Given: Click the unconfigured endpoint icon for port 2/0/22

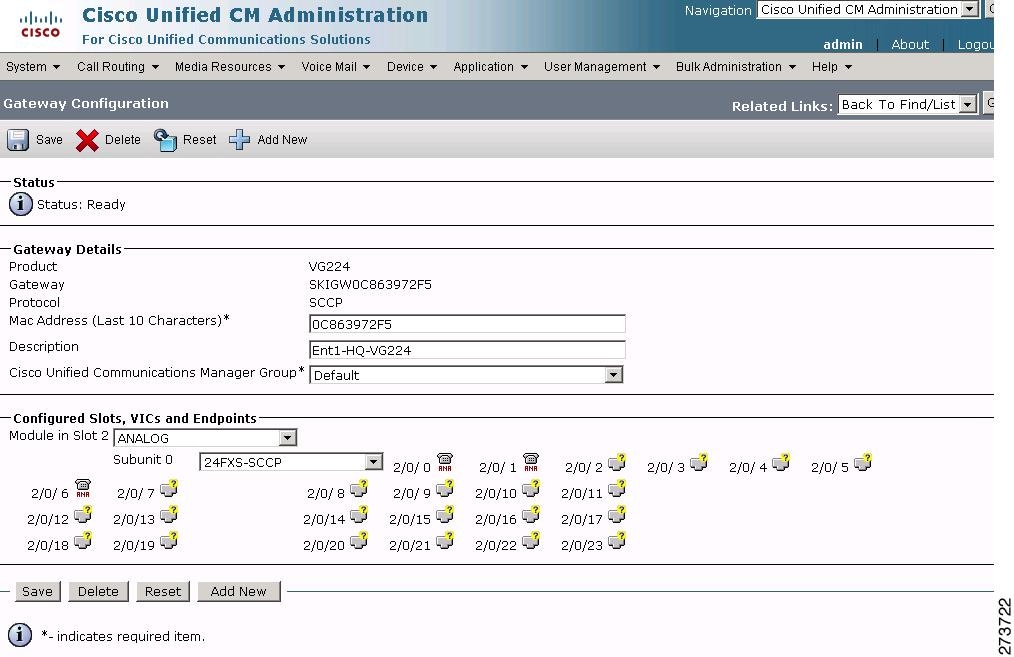Looking at the screenshot, I should tap(531, 540).
